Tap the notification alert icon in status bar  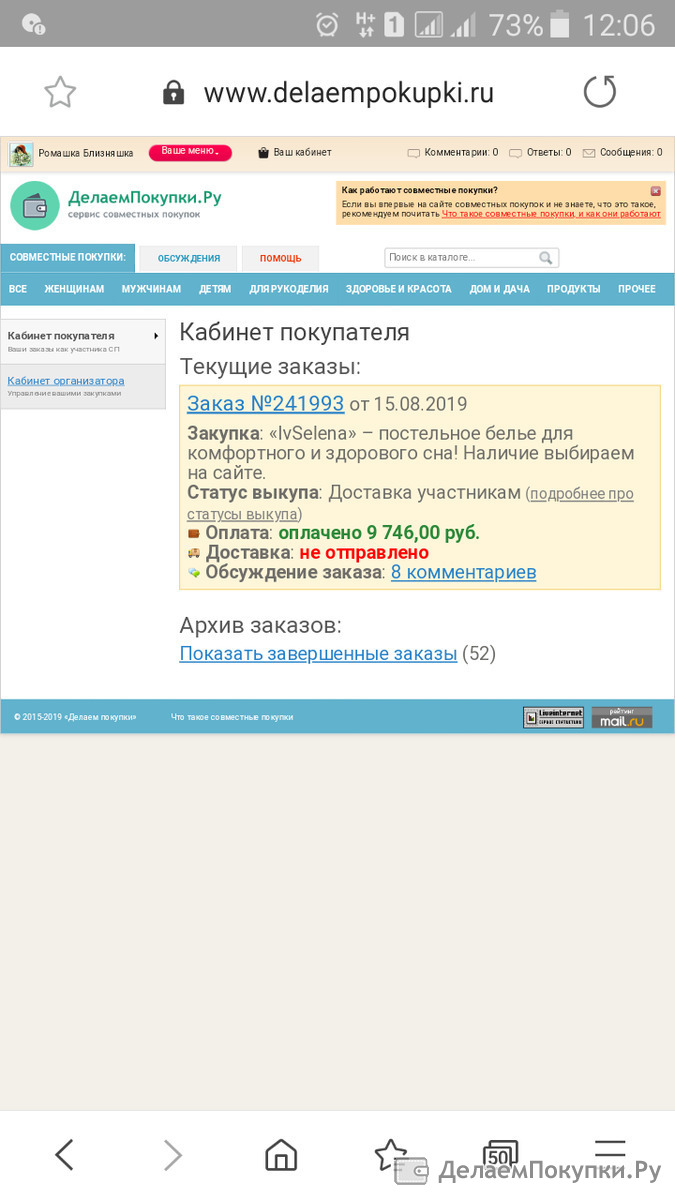33,24
